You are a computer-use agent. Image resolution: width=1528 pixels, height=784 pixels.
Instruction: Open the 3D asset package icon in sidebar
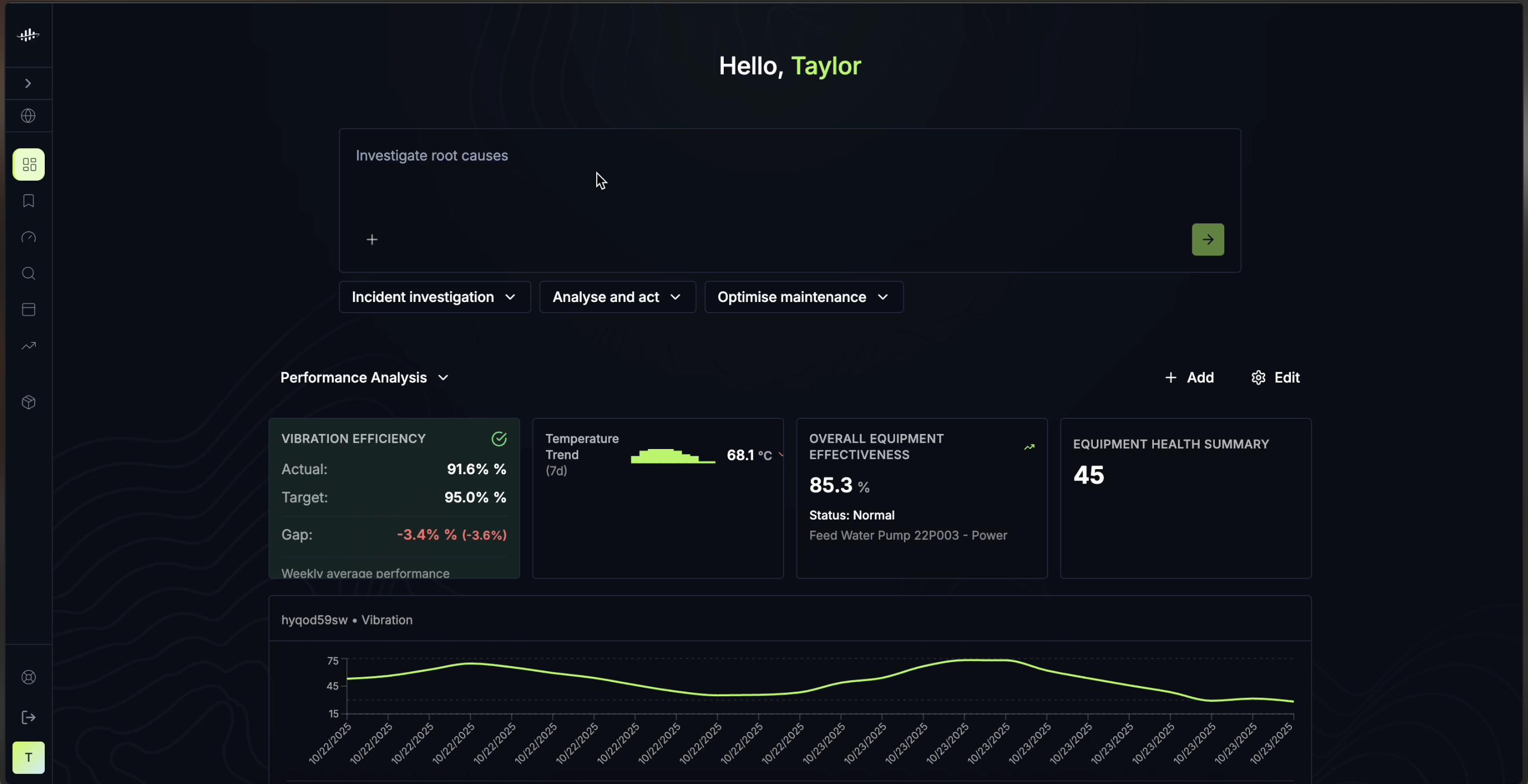click(x=28, y=403)
